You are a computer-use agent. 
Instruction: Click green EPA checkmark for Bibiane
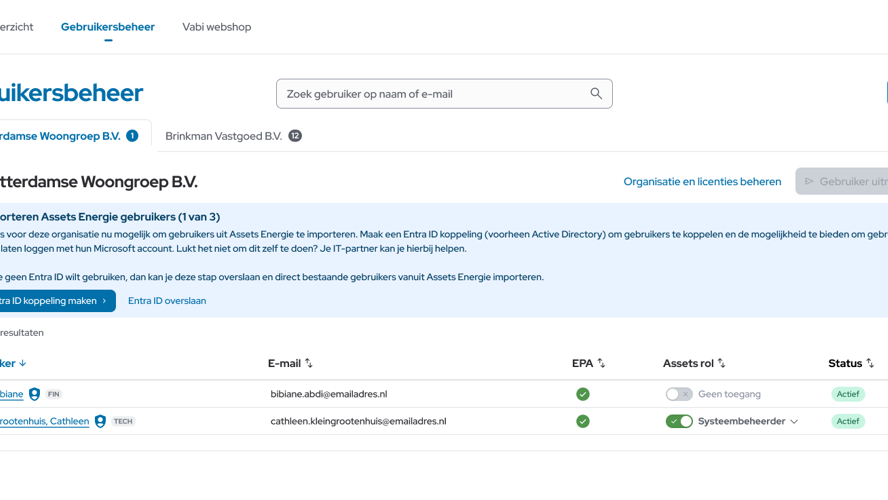pos(583,394)
